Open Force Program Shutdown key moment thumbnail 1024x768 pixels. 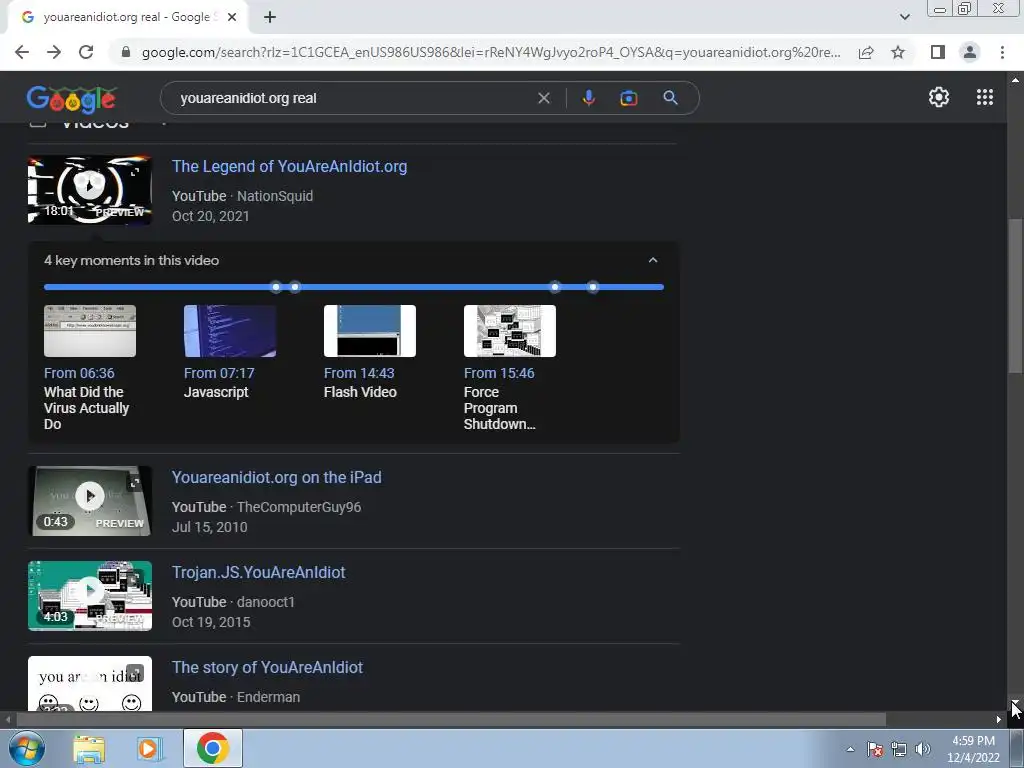point(510,331)
